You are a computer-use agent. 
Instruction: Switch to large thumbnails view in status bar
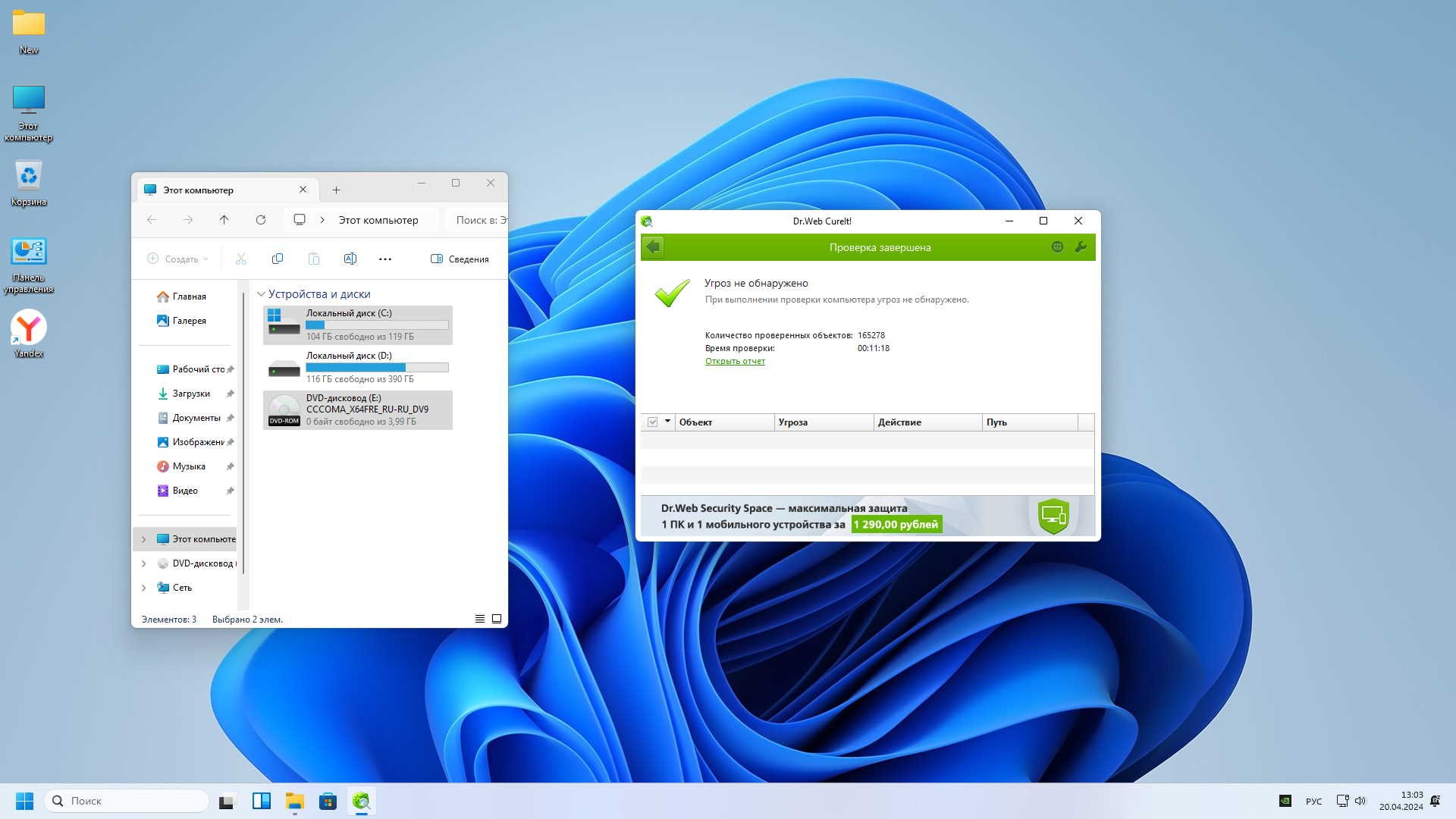(497, 619)
